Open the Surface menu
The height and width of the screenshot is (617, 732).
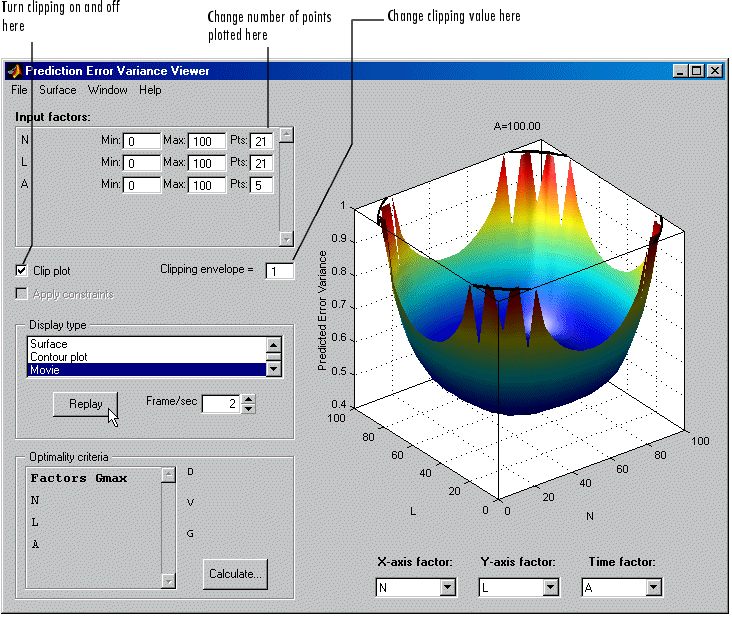pyautogui.click(x=57, y=90)
